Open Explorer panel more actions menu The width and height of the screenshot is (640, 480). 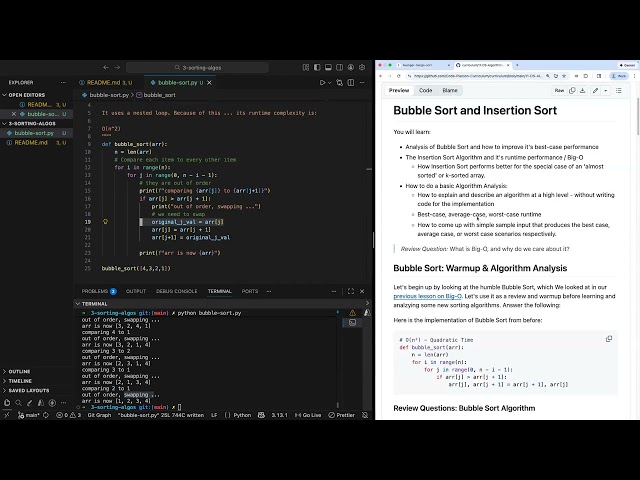click(63, 82)
